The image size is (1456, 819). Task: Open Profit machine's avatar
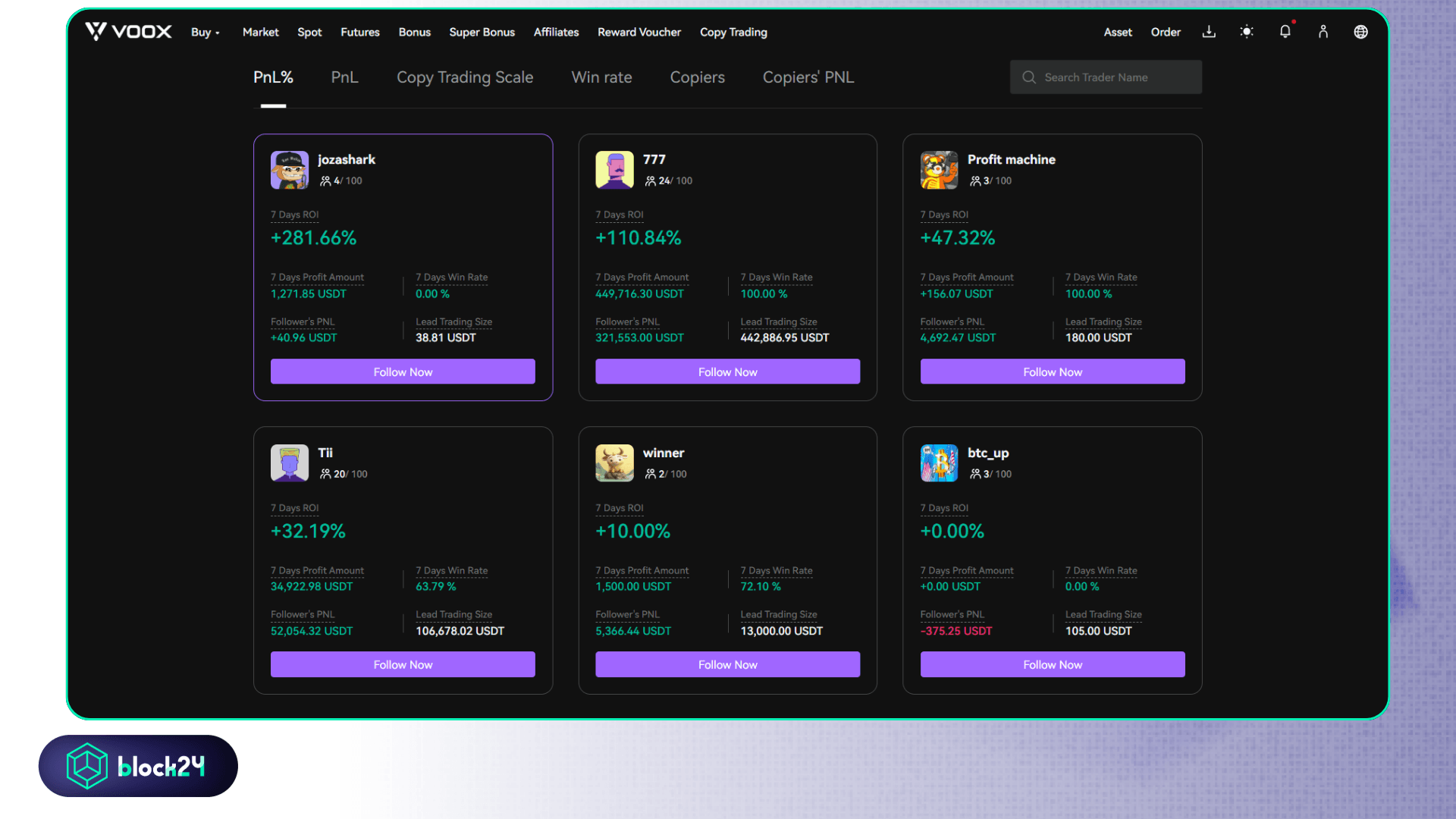coord(940,170)
